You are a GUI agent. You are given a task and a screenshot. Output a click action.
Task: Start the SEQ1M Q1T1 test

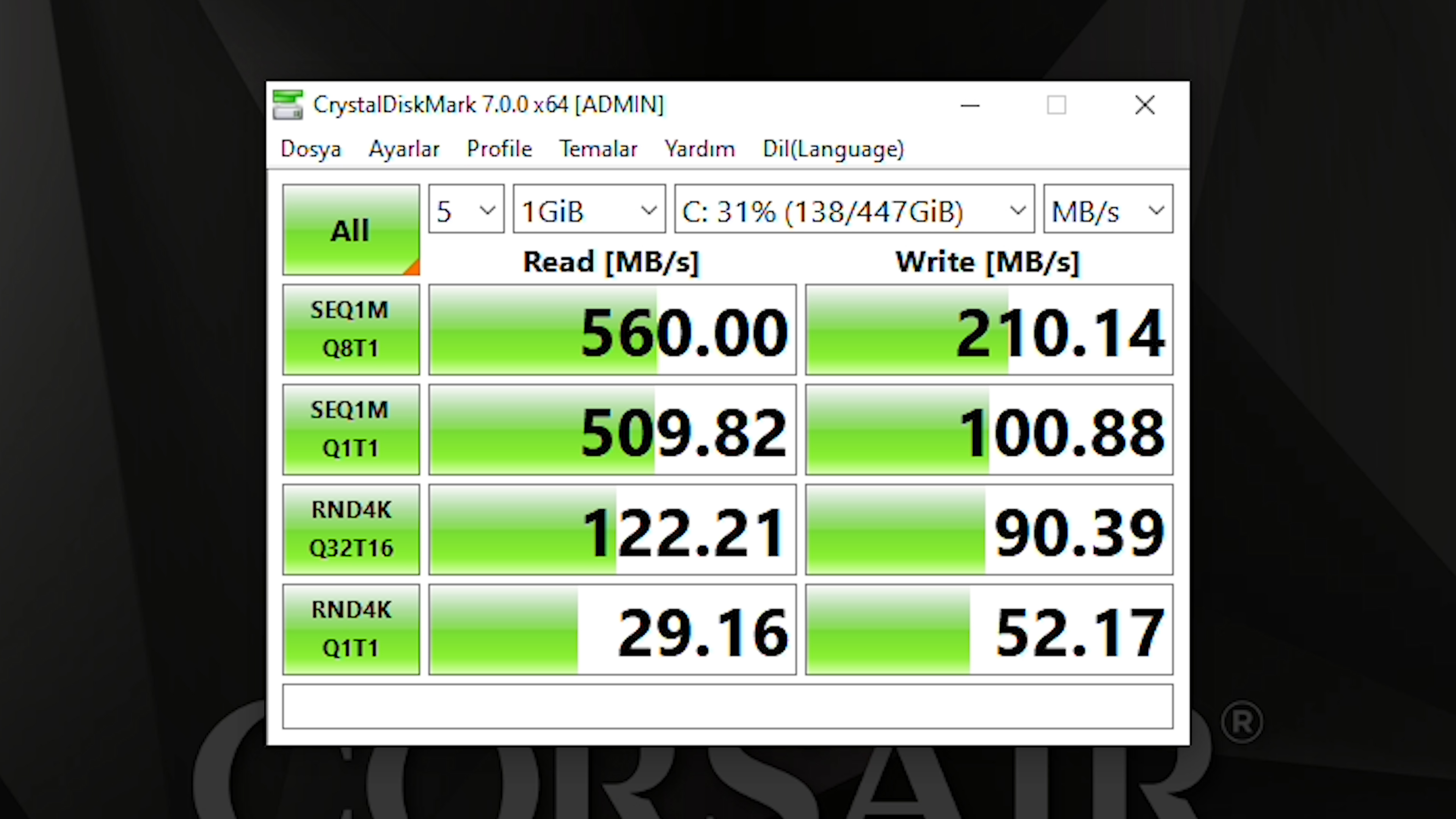351,430
